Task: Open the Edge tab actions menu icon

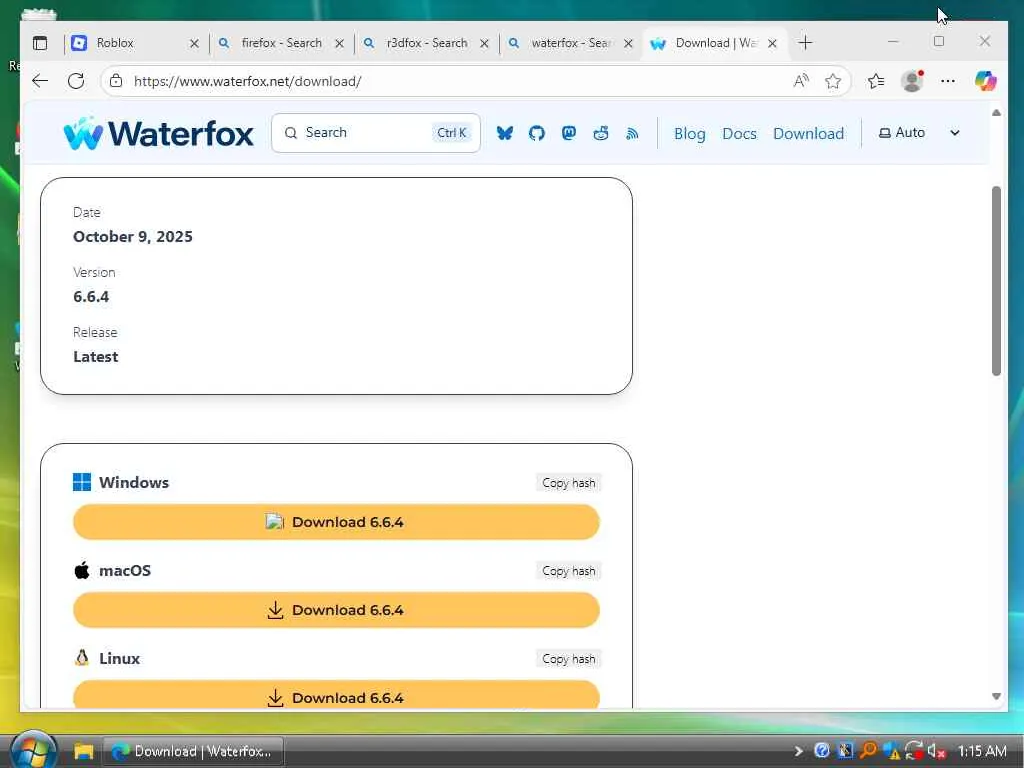Action: (x=40, y=43)
